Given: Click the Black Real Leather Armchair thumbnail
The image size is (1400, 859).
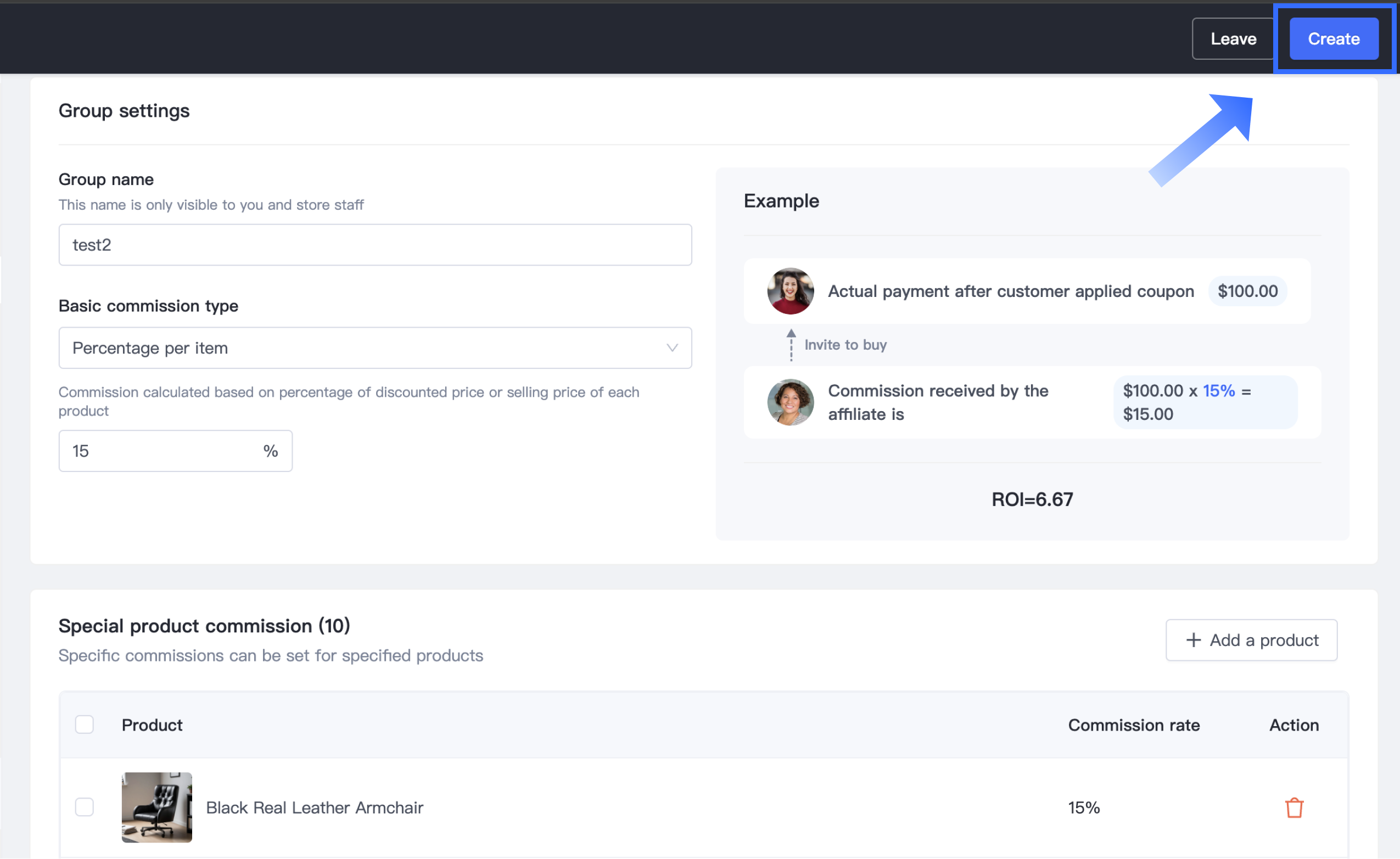Looking at the screenshot, I should pos(157,807).
